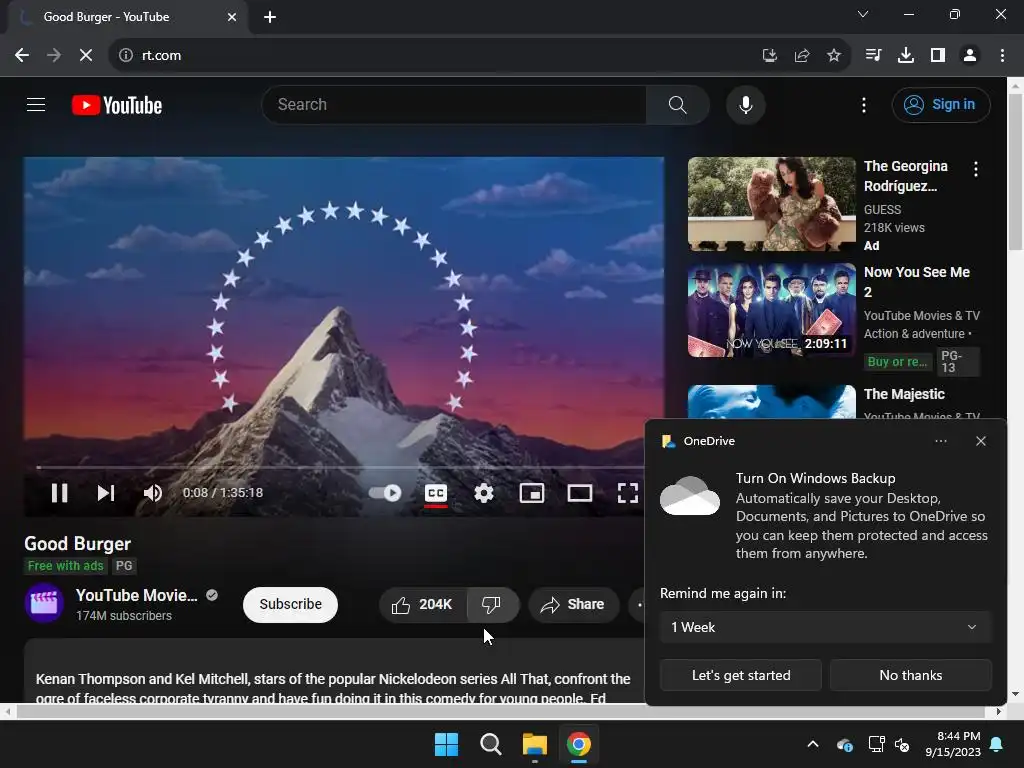Focus the YouTube search field
The height and width of the screenshot is (768, 1024).
click(454, 104)
